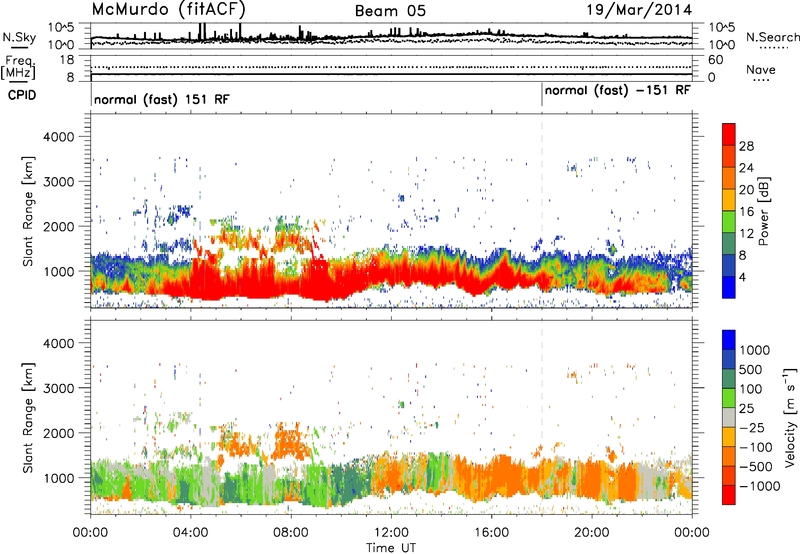This screenshot has height=554, width=800.
Task: Click the "12:00" time axis tick label
Action: tap(391, 533)
